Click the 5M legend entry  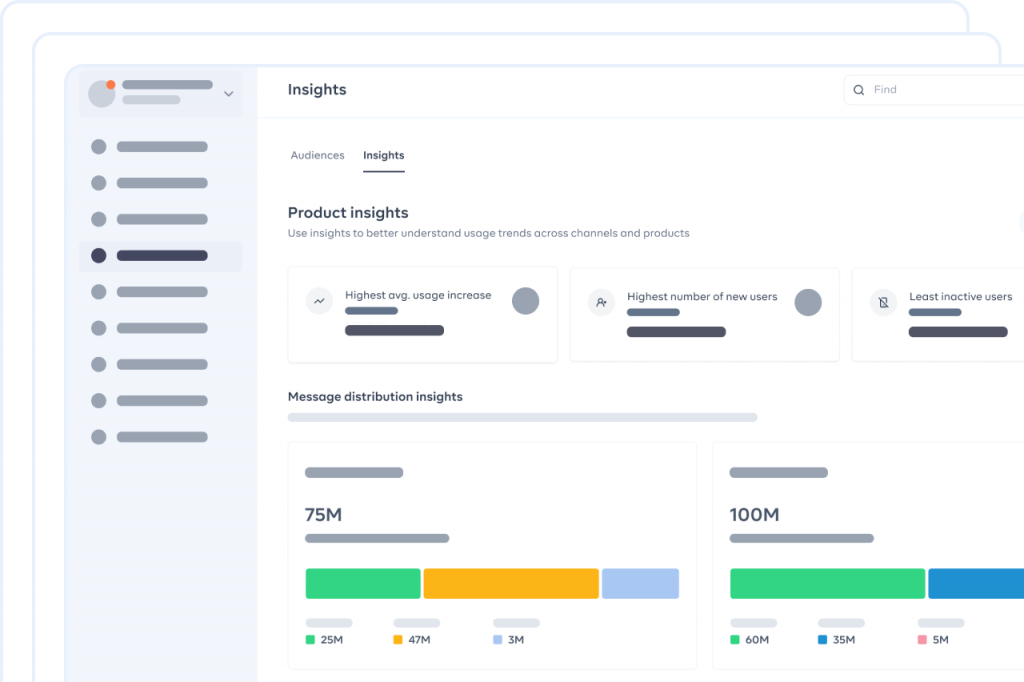coord(933,640)
